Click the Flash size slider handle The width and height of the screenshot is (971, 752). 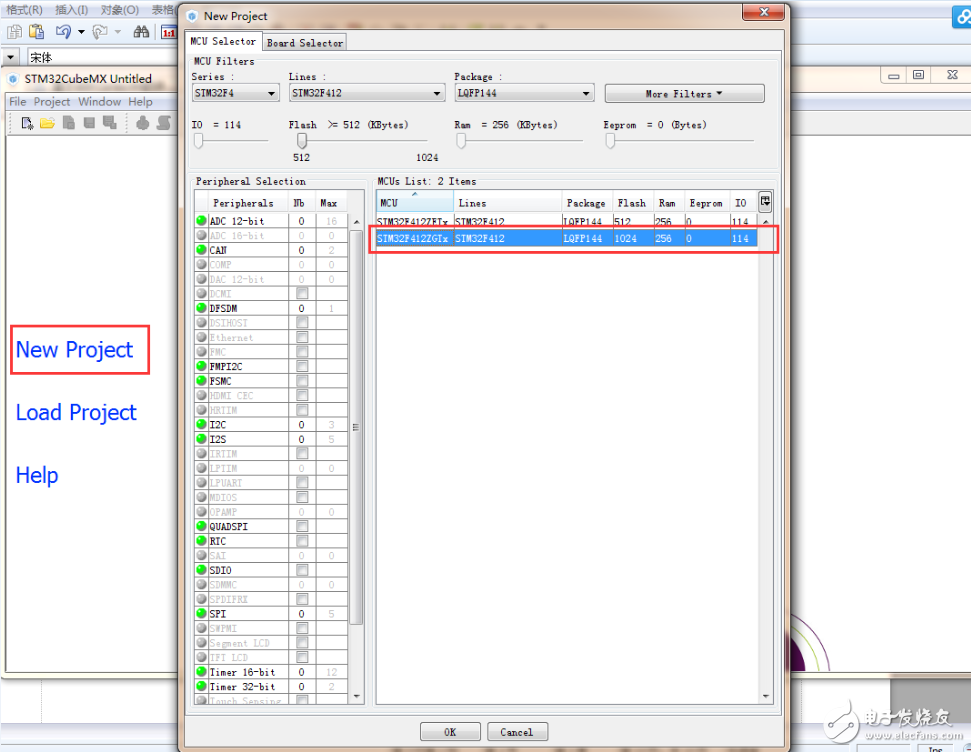[x=302, y=141]
